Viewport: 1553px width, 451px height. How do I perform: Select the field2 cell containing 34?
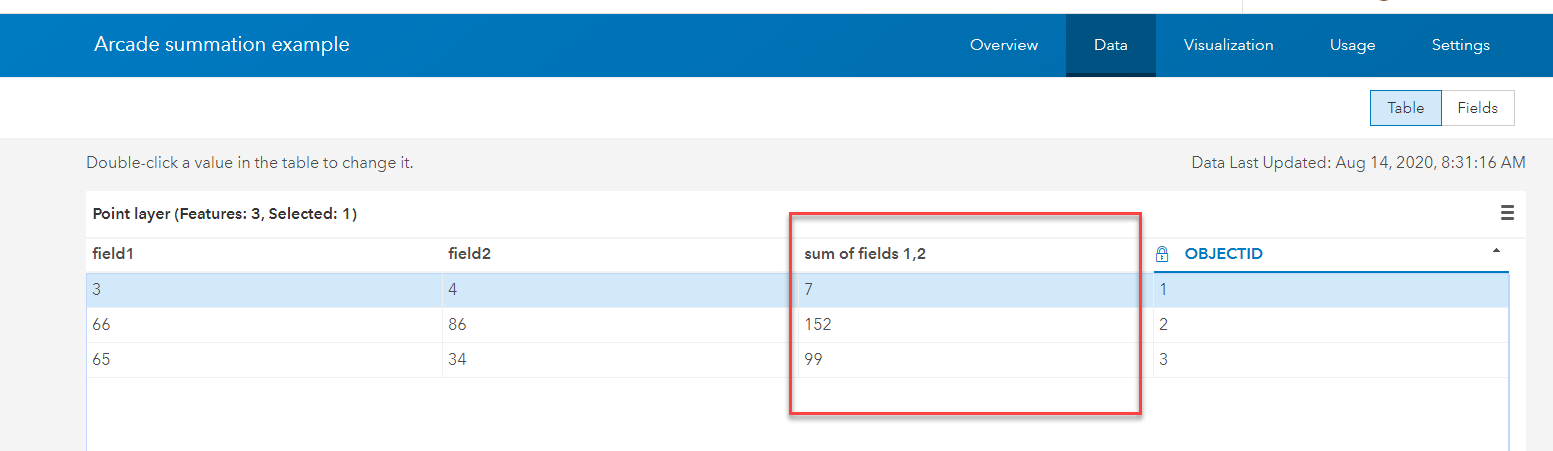457,360
